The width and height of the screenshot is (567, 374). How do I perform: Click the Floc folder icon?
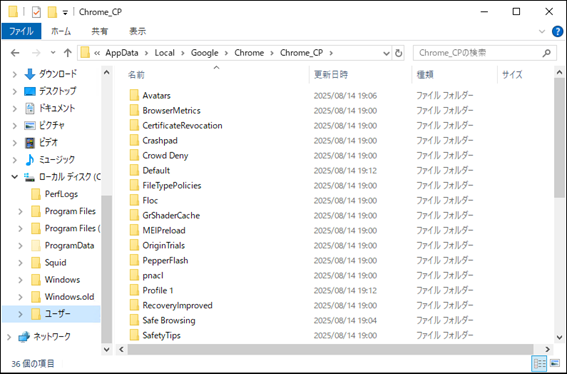(x=134, y=200)
